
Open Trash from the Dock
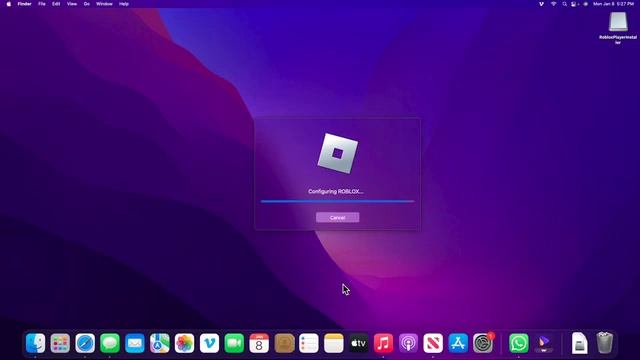pos(604,343)
